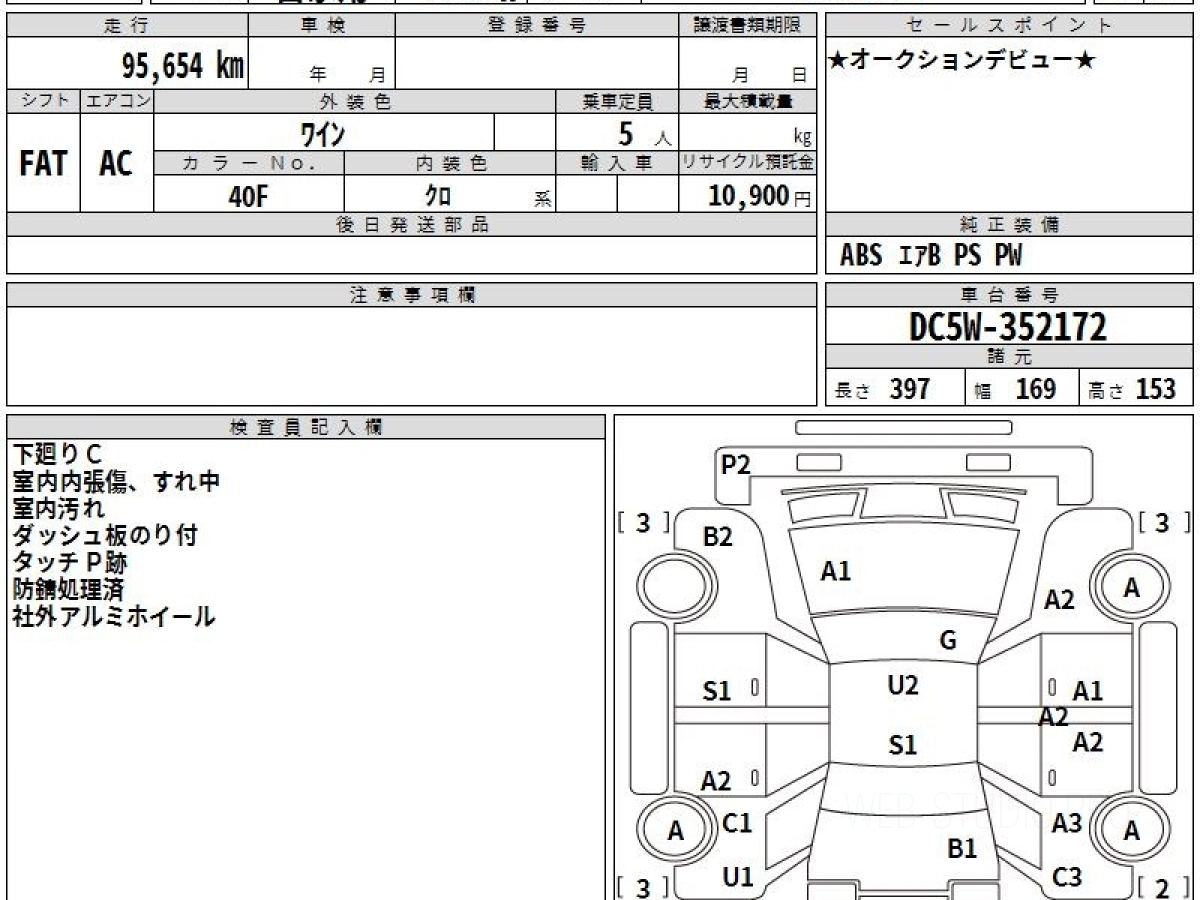
Task: Click the interior color value クロ
Action: tap(437, 196)
